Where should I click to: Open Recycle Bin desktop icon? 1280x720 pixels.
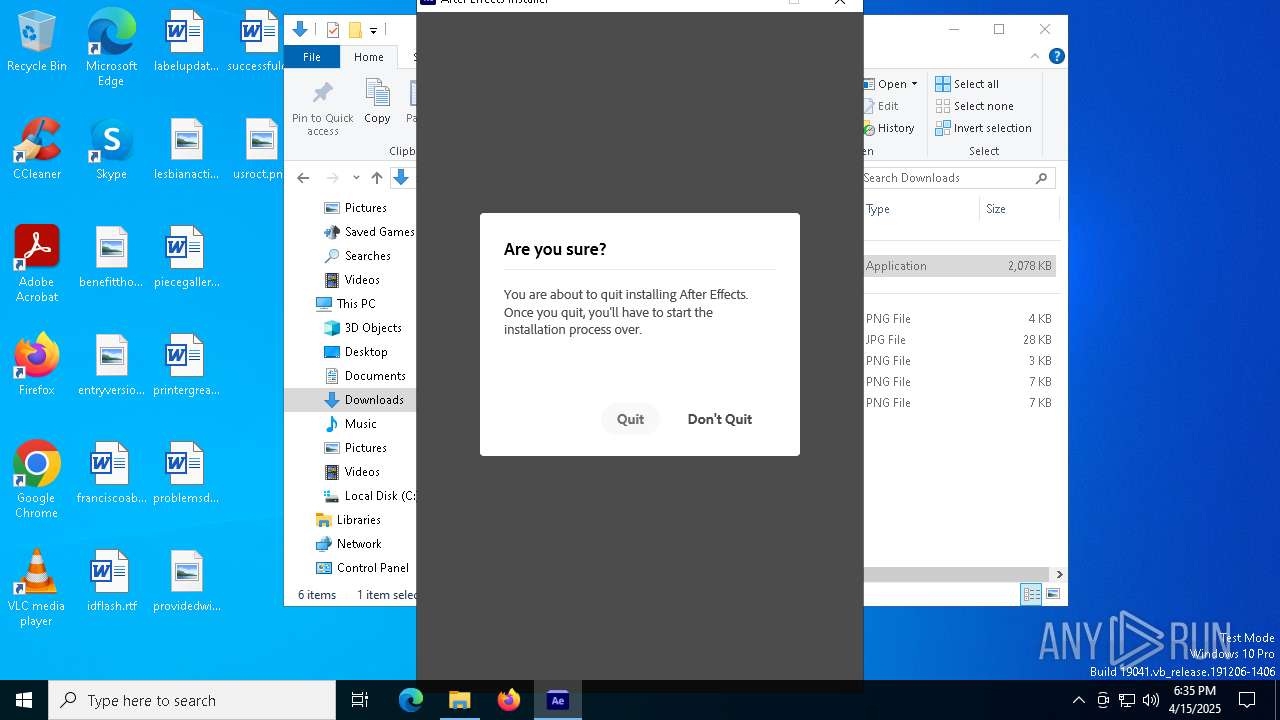(37, 42)
